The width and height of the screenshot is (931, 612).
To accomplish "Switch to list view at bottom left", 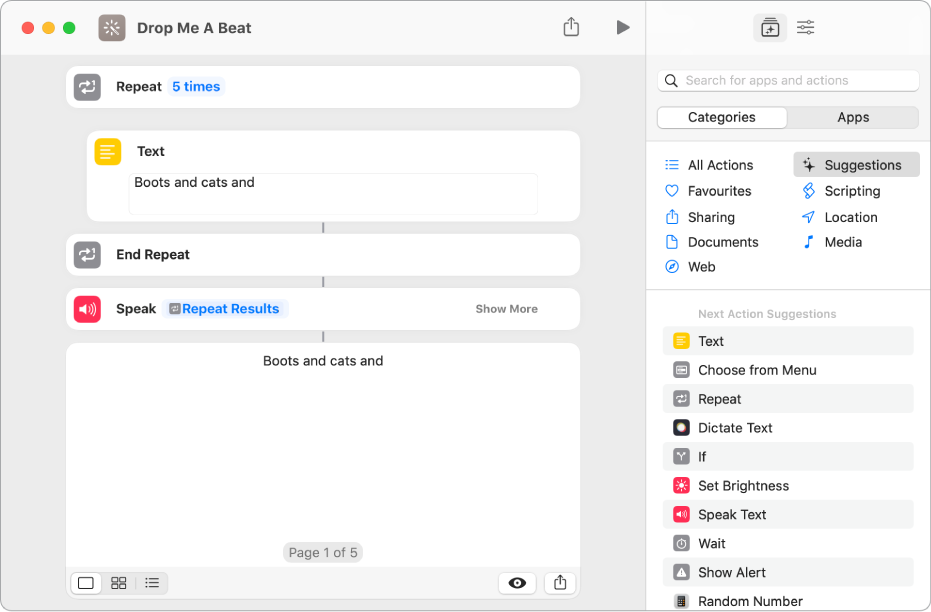I will (x=152, y=583).
